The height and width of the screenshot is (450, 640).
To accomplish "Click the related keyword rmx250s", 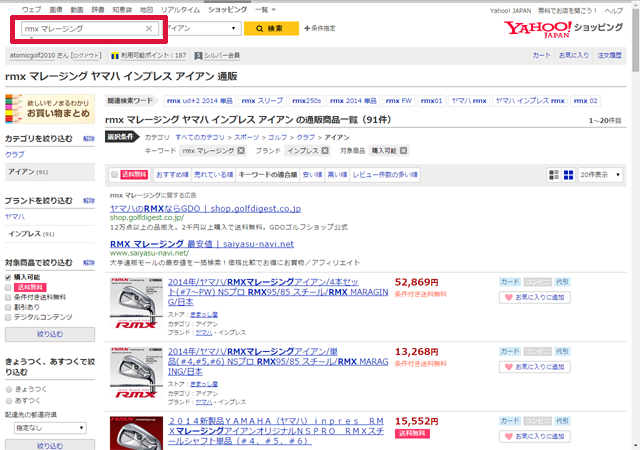I will (307, 100).
